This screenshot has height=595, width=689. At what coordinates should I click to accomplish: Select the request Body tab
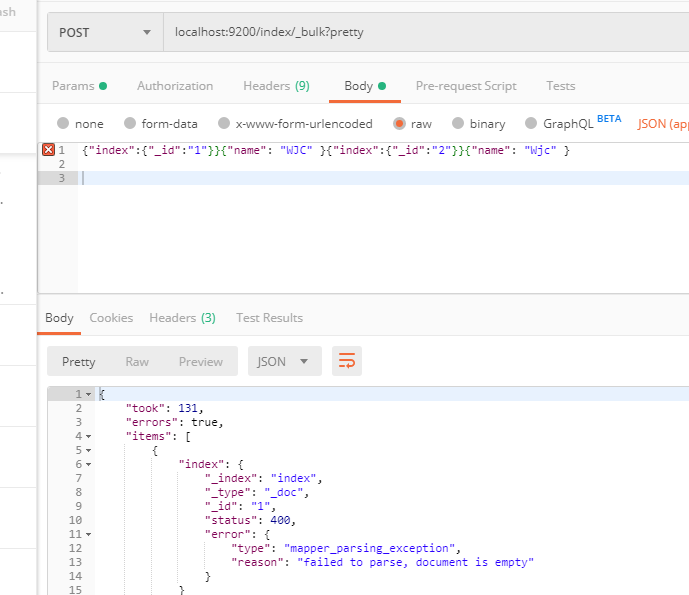click(365, 86)
